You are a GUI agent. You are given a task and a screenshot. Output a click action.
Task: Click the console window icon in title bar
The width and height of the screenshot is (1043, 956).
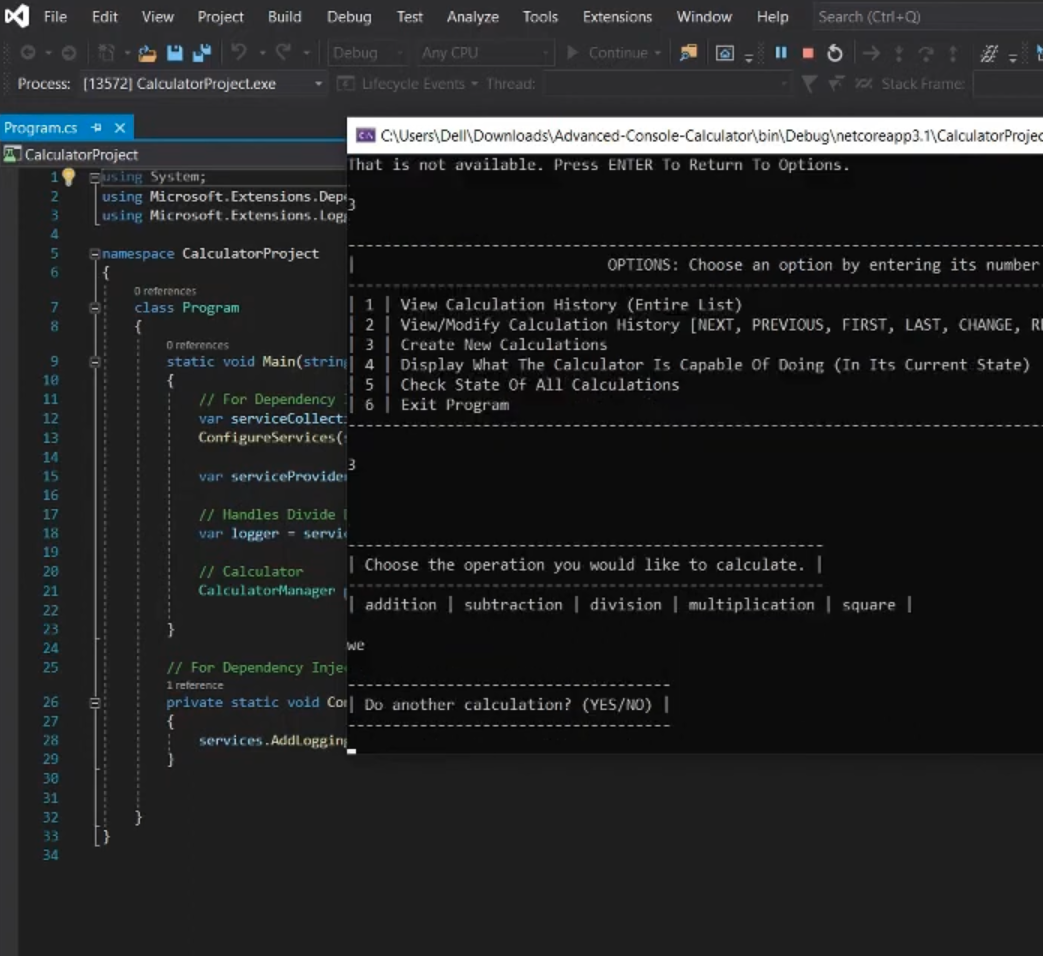(x=365, y=136)
